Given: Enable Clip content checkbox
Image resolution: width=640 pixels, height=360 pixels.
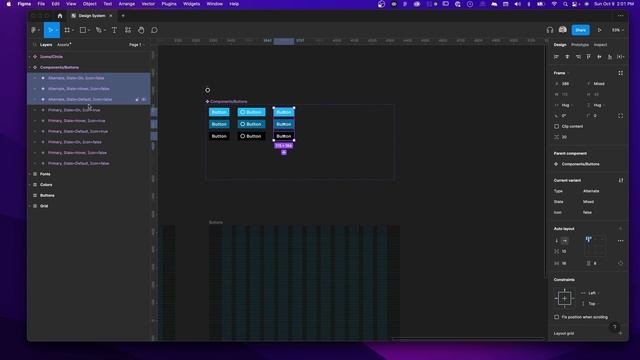Looking at the screenshot, I should coord(557,127).
